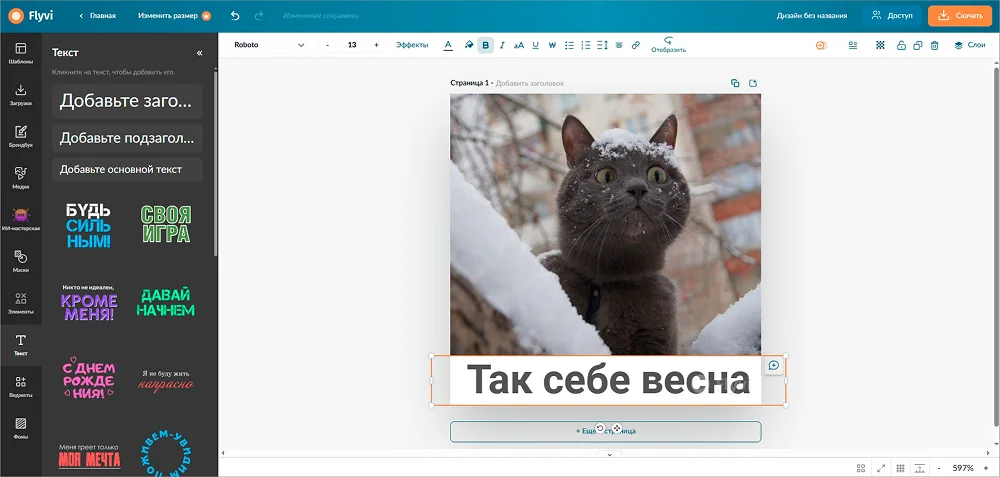Click the Скачать download button
This screenshot has height=477, width=1000.
pyautogui.click(x=961, y=16)
